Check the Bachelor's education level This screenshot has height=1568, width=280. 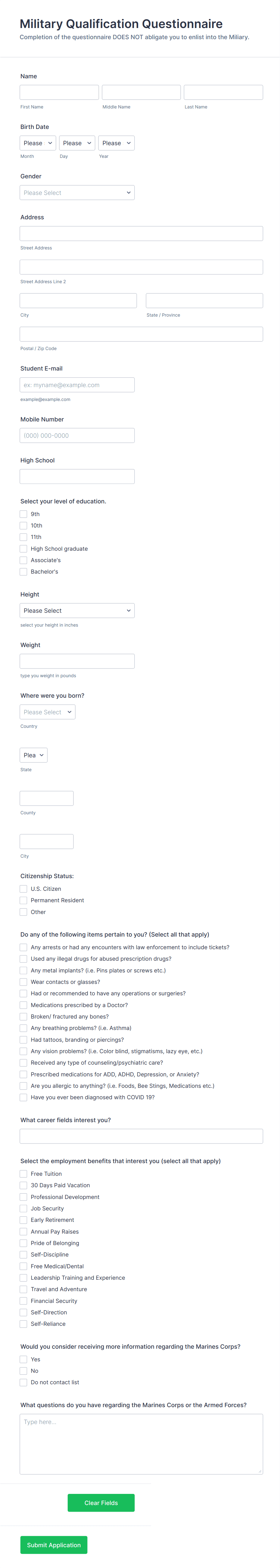[x=23, y=571]
